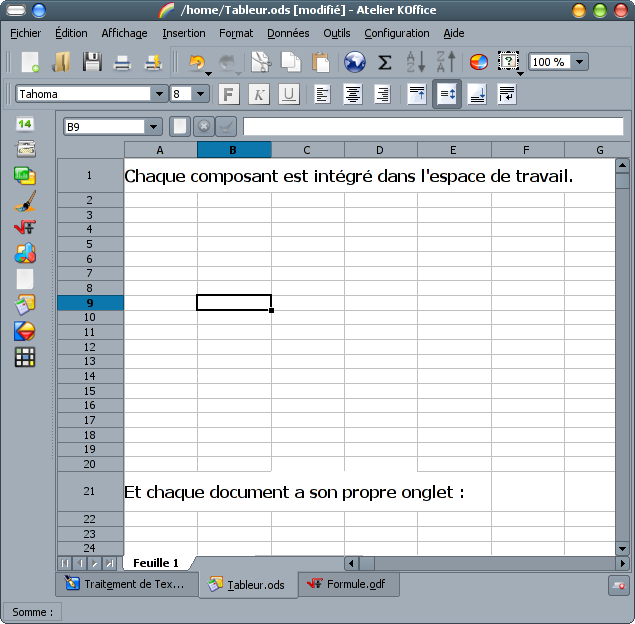Open the spreadsheet component icon in the sidebar
Image resolution: width=635 pixels, height=624 pixels.
(x=25, y=305)
